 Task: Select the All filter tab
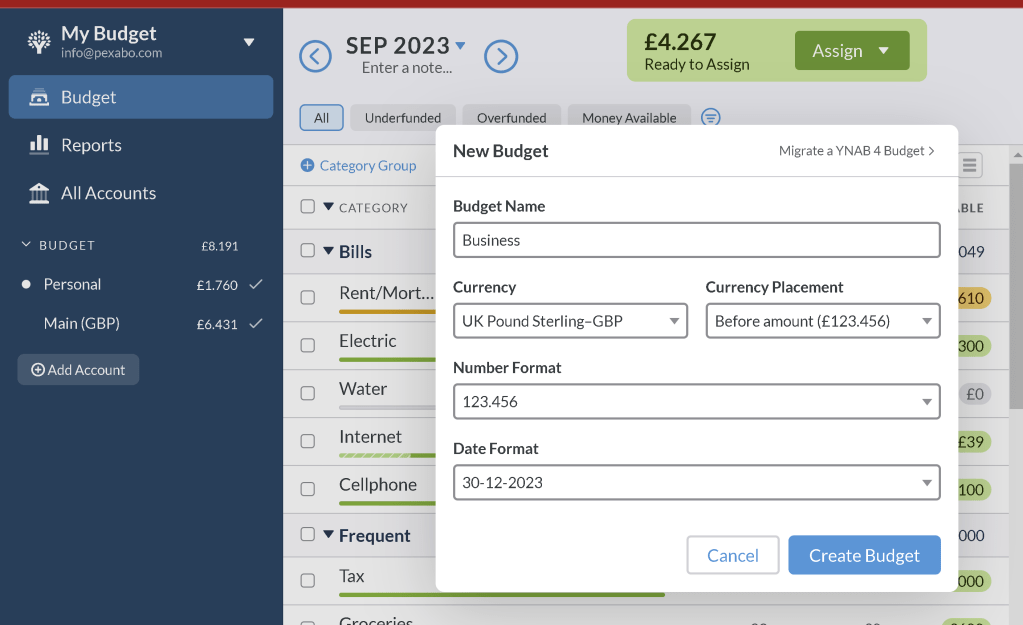[x=321, y=118]
